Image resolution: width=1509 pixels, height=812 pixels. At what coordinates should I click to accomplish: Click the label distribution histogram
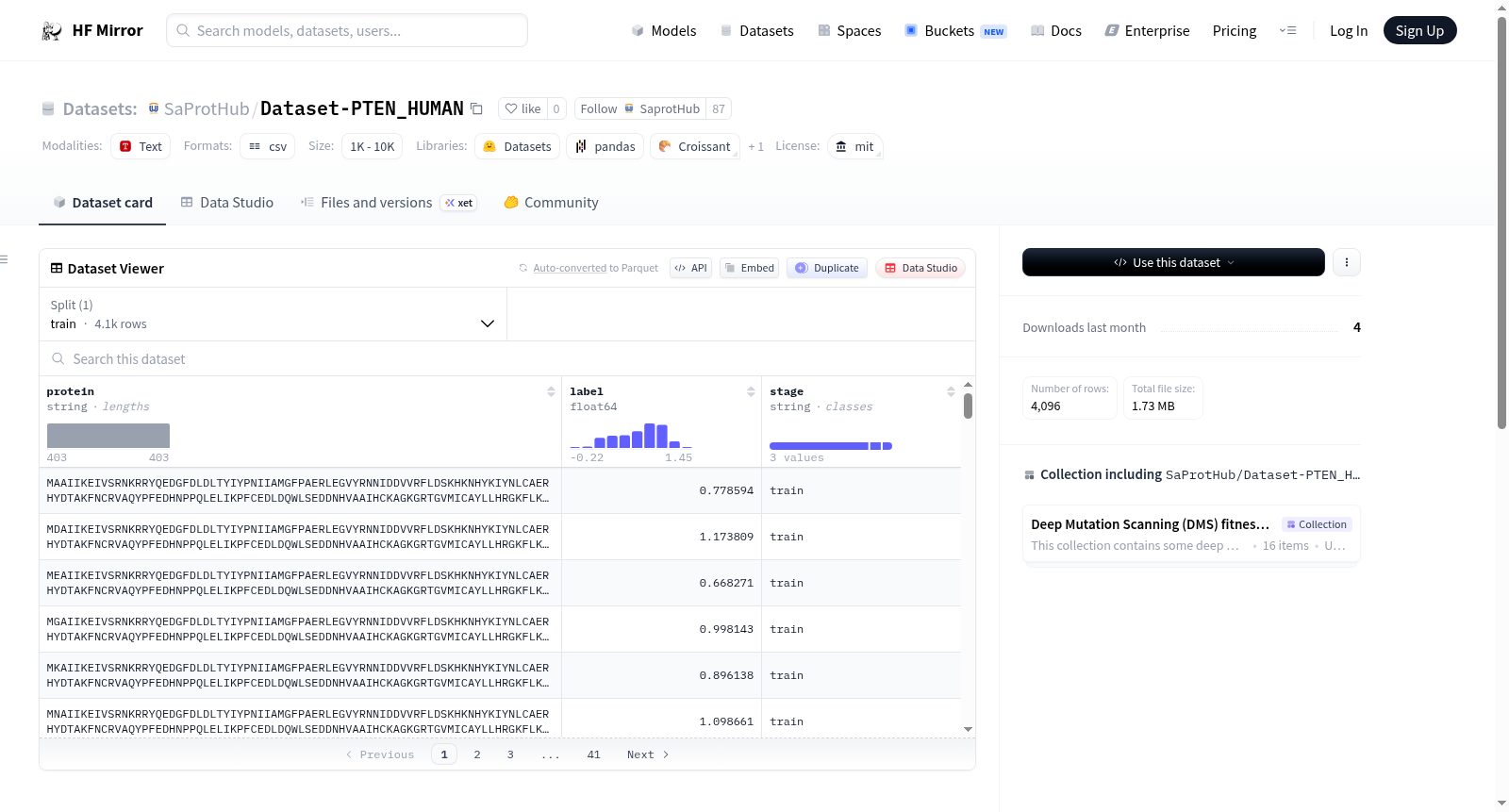(x=631, y=436)
